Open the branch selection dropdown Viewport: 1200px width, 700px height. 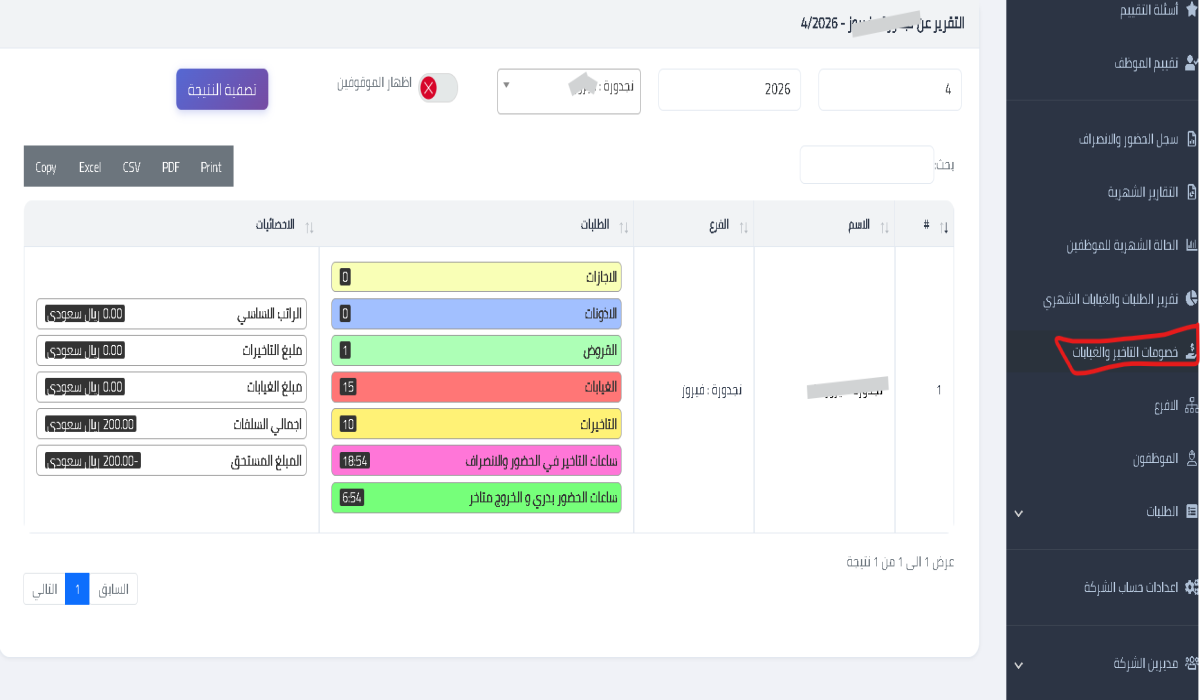568,89
